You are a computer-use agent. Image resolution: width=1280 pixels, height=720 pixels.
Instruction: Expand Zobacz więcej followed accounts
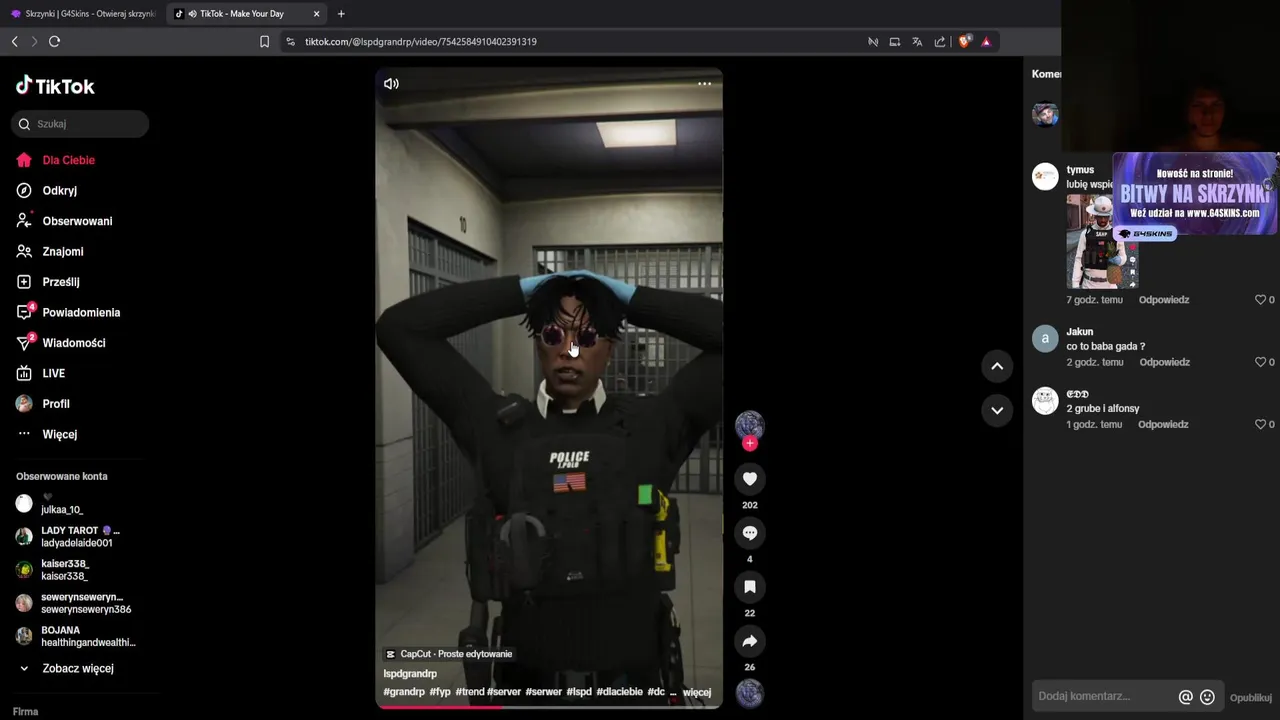click(78, 668)
